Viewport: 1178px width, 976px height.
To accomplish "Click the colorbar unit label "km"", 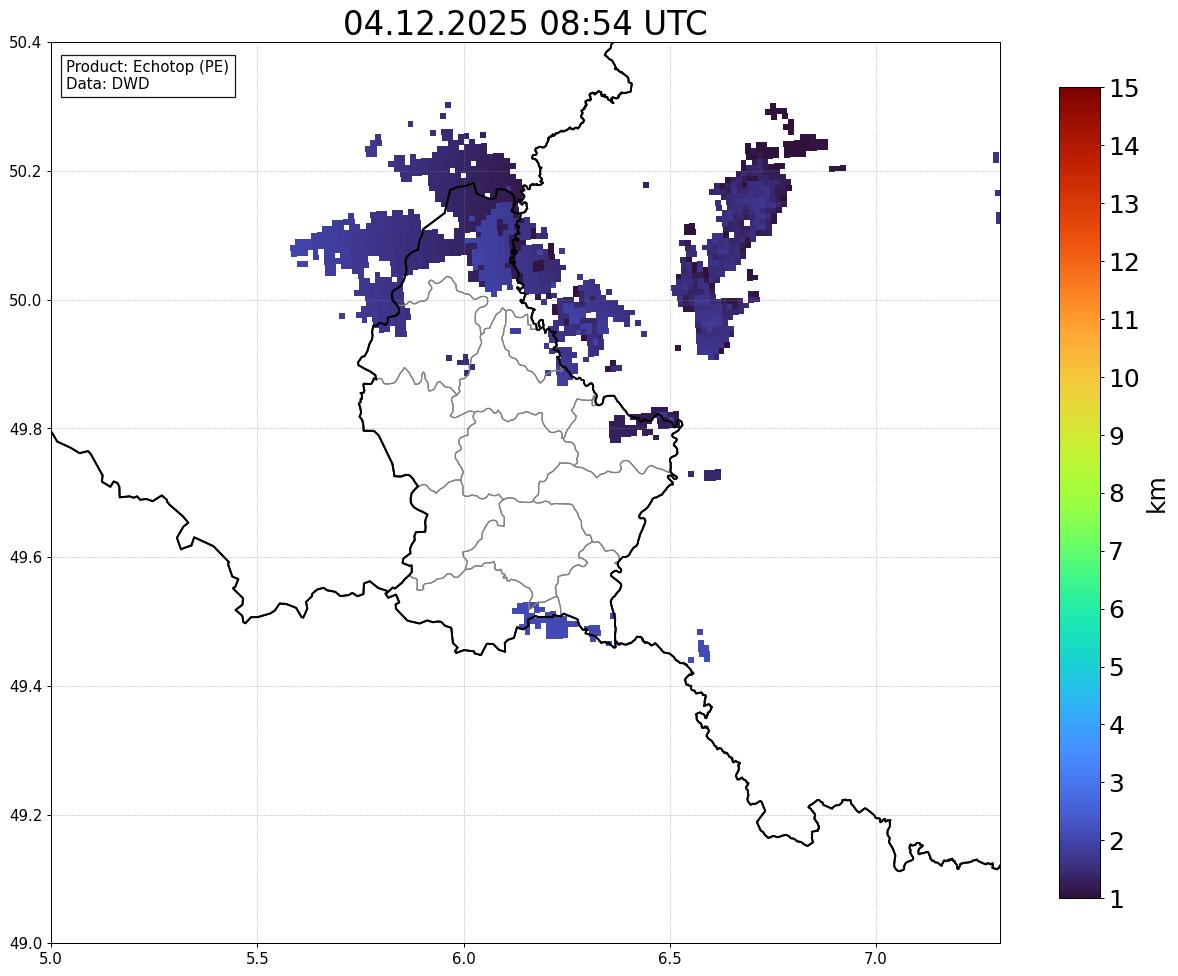I will point(1157,495).
